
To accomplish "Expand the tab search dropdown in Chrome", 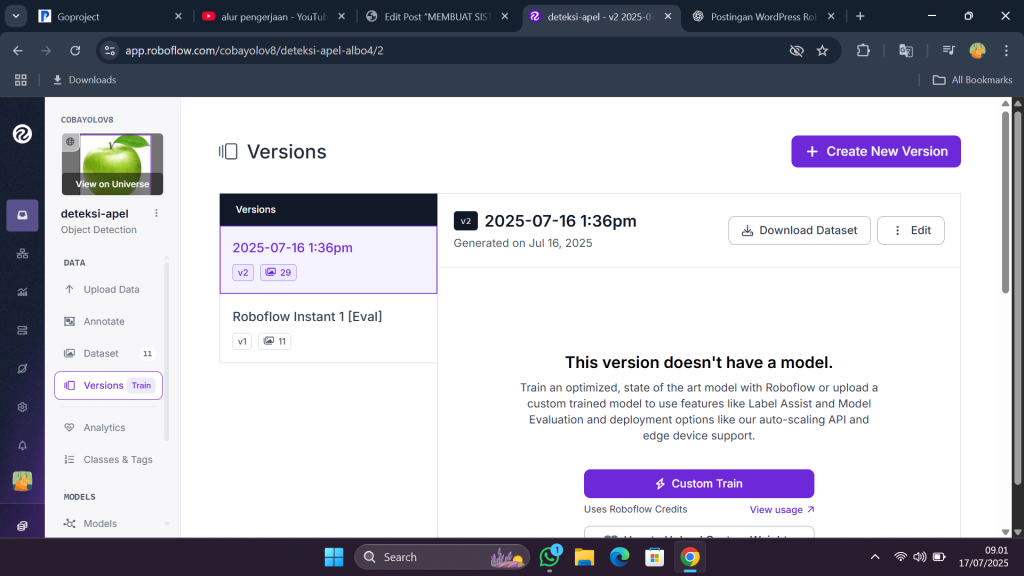I will coord(16,16).
